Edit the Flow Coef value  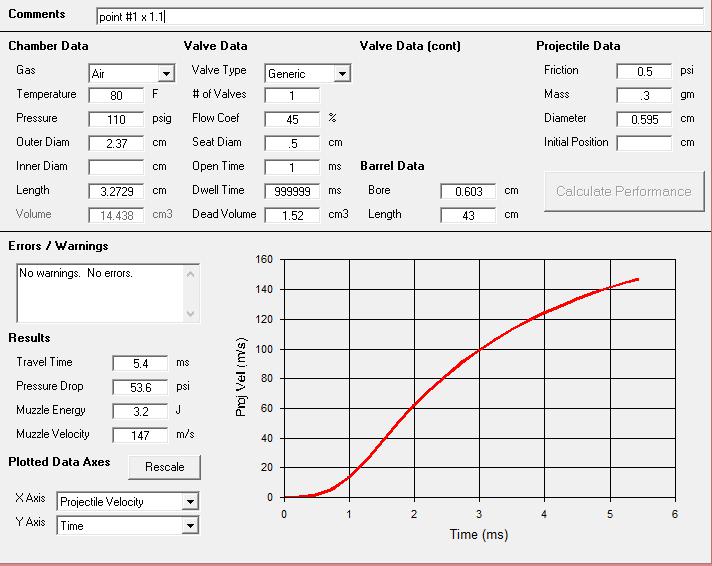point(292,120)
